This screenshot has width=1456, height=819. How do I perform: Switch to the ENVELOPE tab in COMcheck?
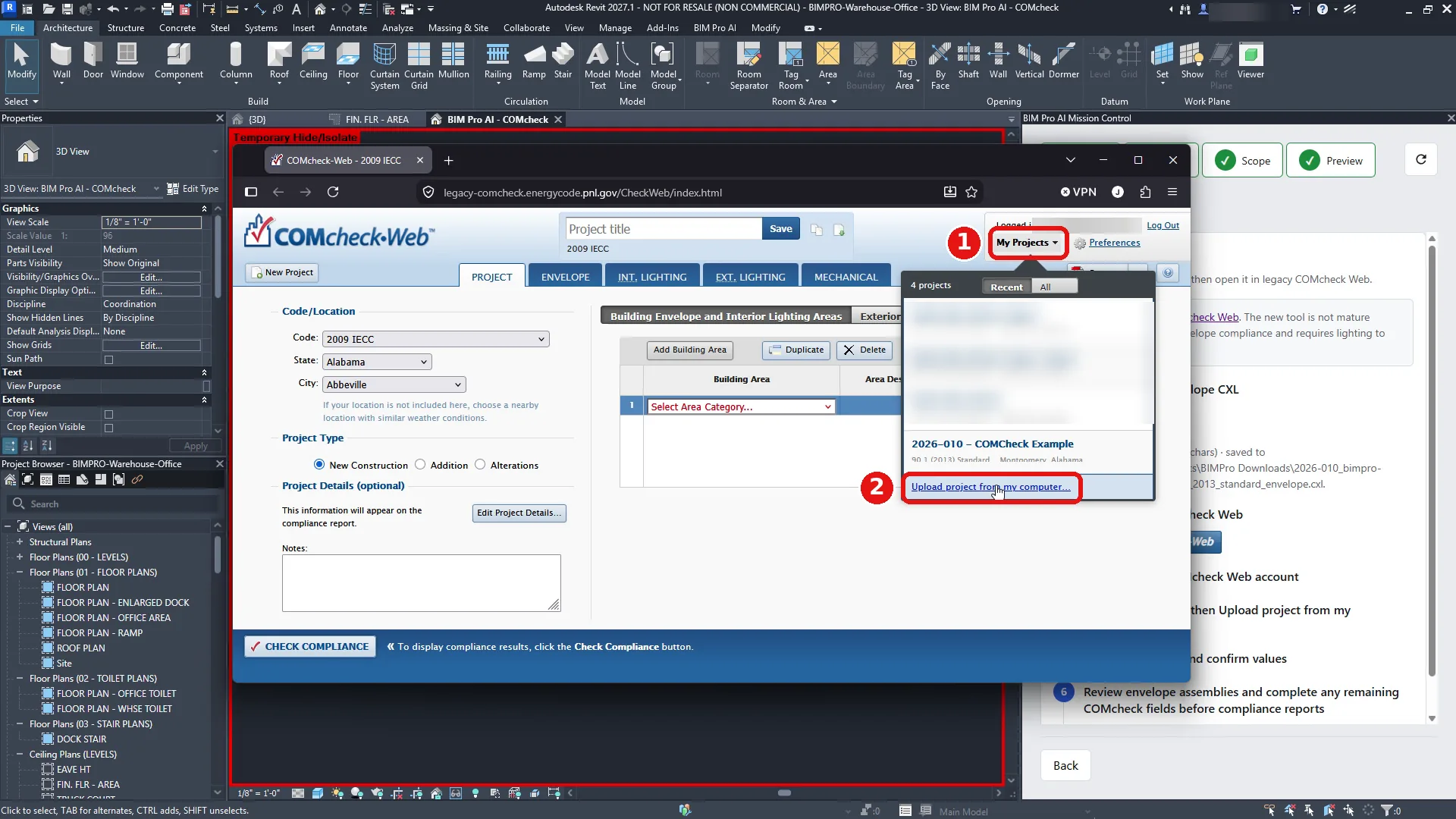tap(565, 277)
